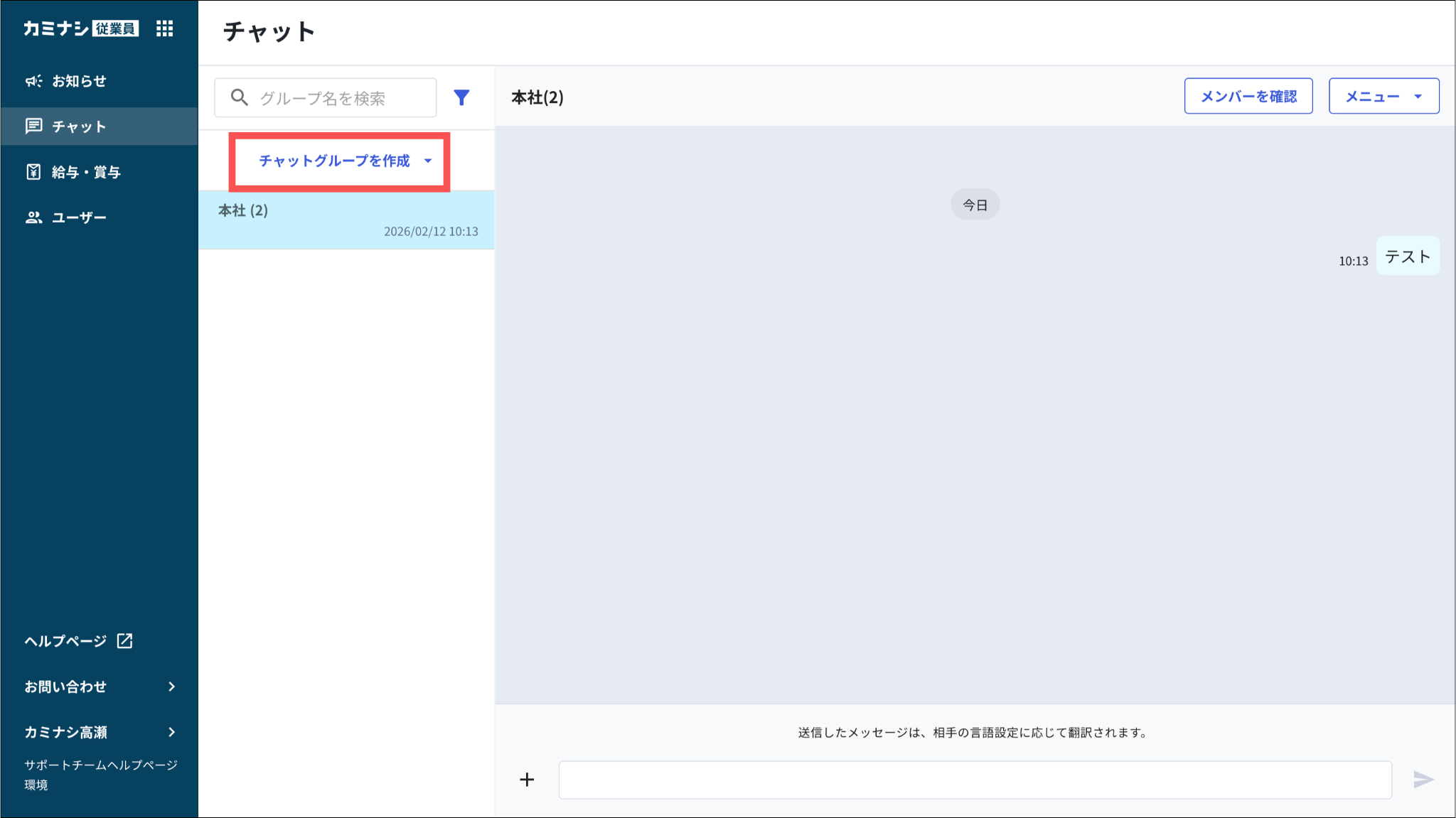Open the メニュー dropdown
This screenshot has height=818, width=1456.
click(1383, 97)
